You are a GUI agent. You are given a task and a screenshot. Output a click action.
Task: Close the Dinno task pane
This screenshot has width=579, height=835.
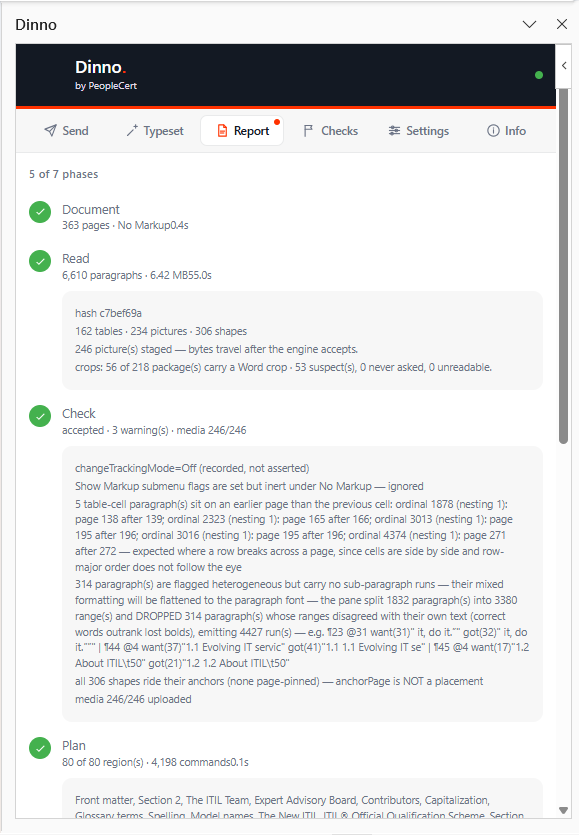[x=561, y=24]
